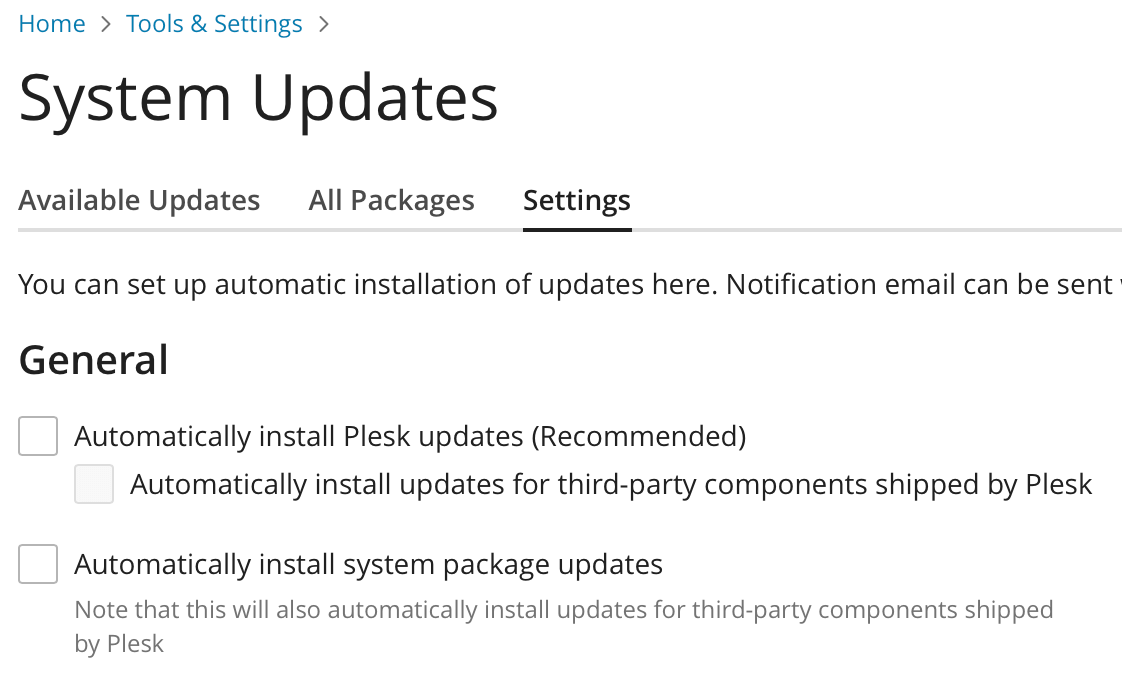This screenshot has height=678, width=1122.
Task: Check the system package updates checkbox
Action: point(38,565)
